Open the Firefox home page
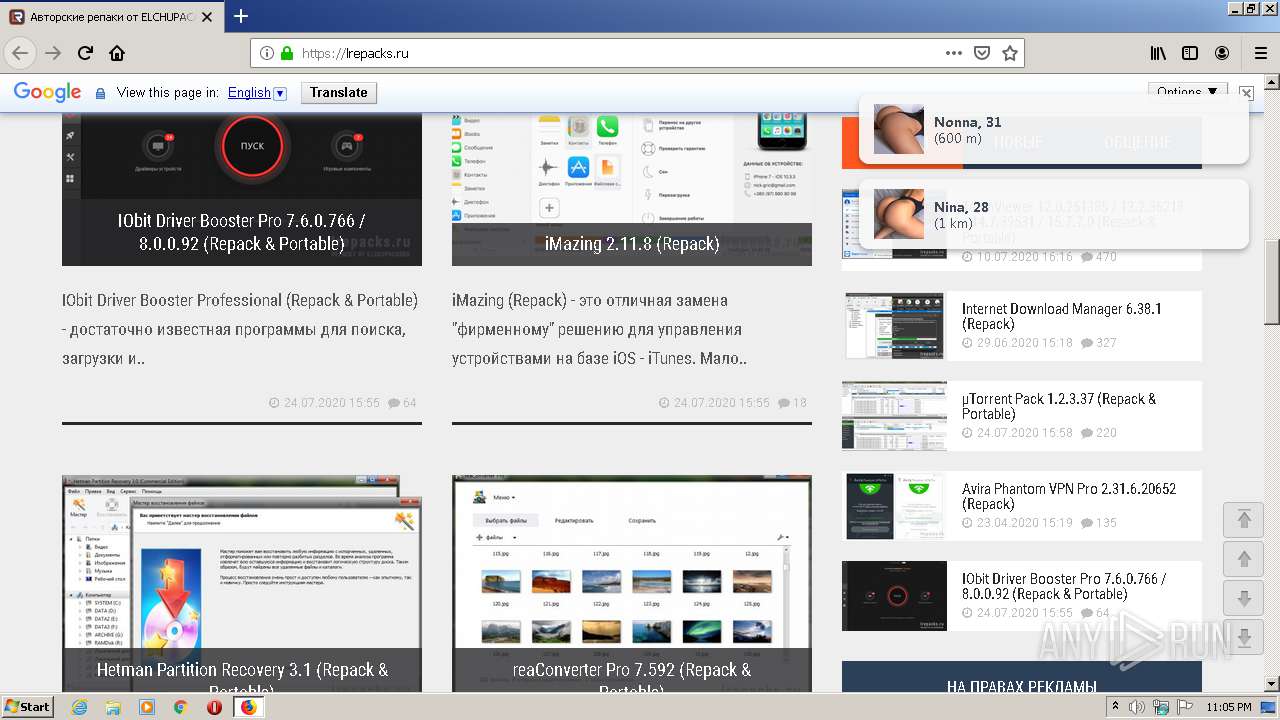 point(117,53)
